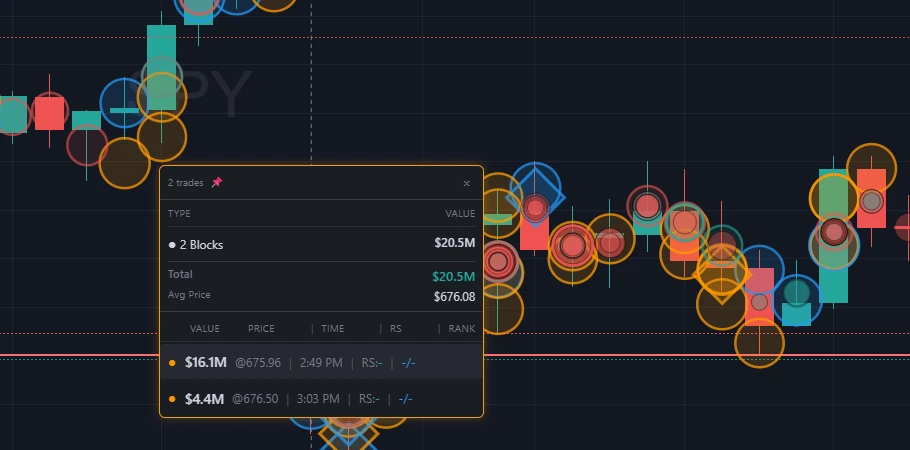Click the Avg Price label

[x=189, y=295]
